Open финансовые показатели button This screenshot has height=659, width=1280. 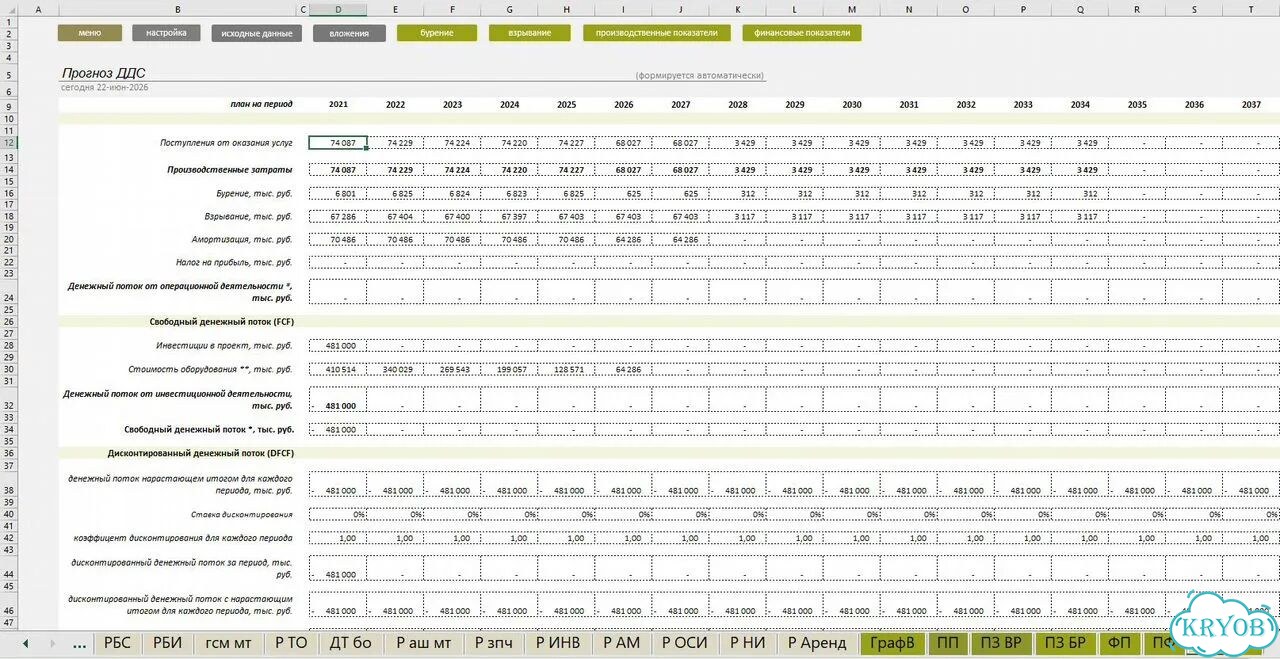pyautogui.click(x=801, y=33)
